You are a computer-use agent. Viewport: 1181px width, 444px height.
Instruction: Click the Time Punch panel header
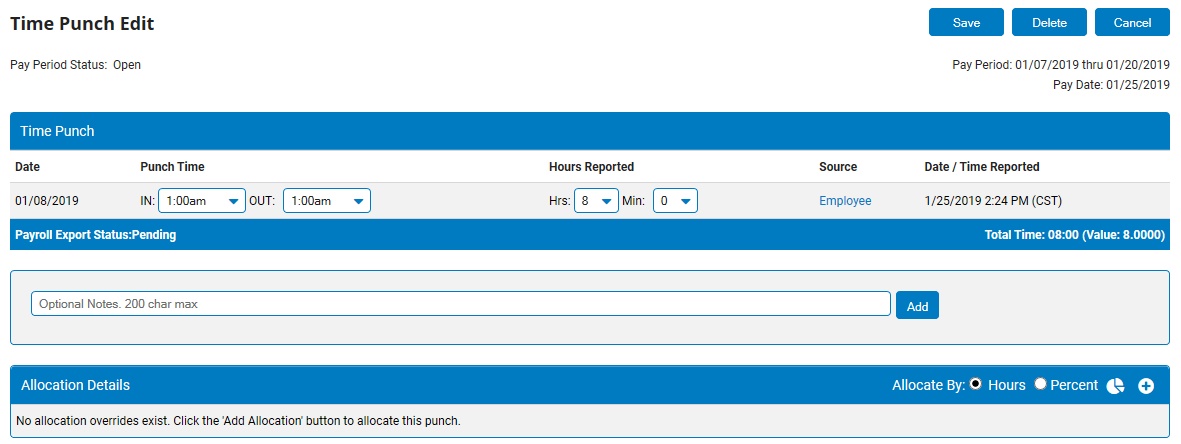tap(58, 131)
